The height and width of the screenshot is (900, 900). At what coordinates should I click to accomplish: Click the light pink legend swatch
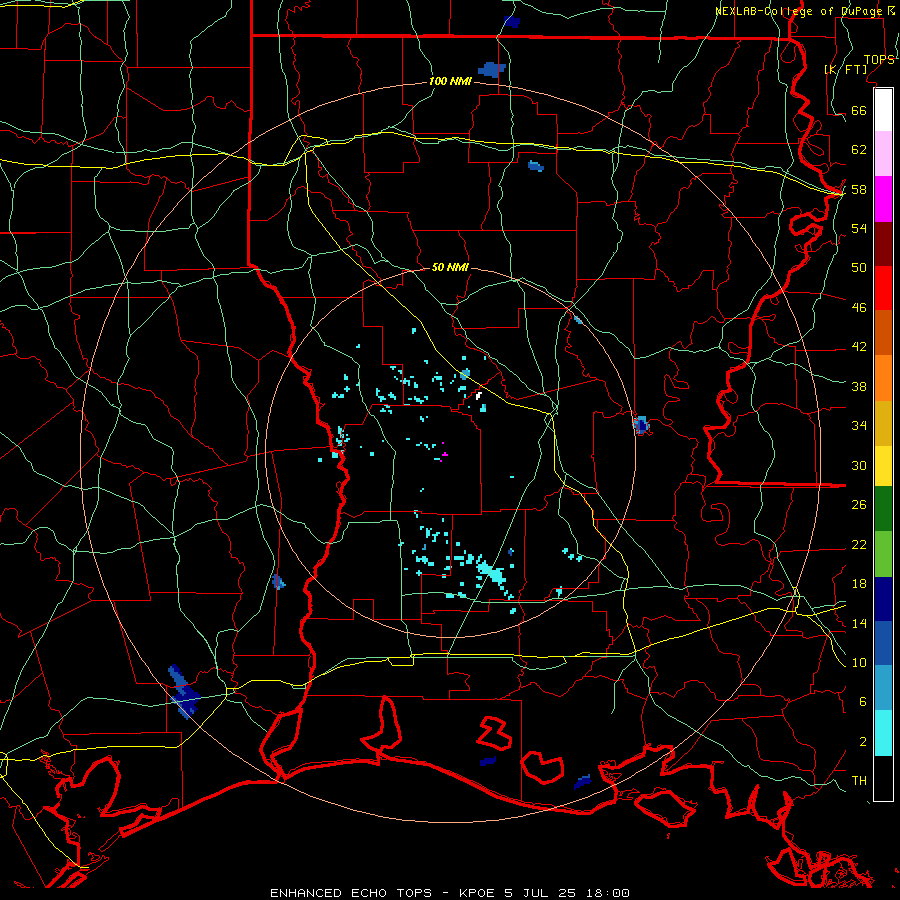883,153
